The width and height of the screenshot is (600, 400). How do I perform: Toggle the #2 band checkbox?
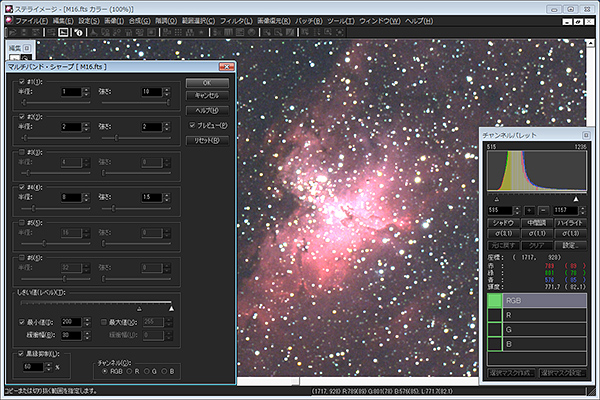click(x=22, y=117)
